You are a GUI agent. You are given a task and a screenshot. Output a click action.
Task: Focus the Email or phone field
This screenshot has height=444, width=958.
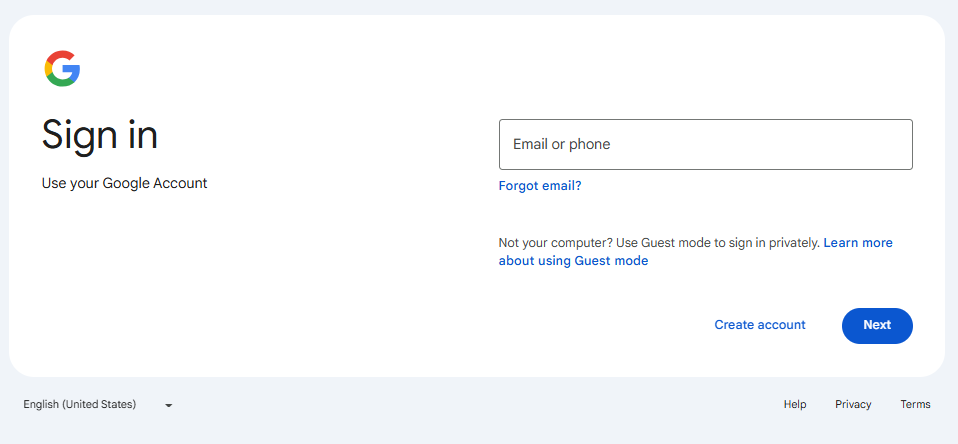click(x=706, y=144)
